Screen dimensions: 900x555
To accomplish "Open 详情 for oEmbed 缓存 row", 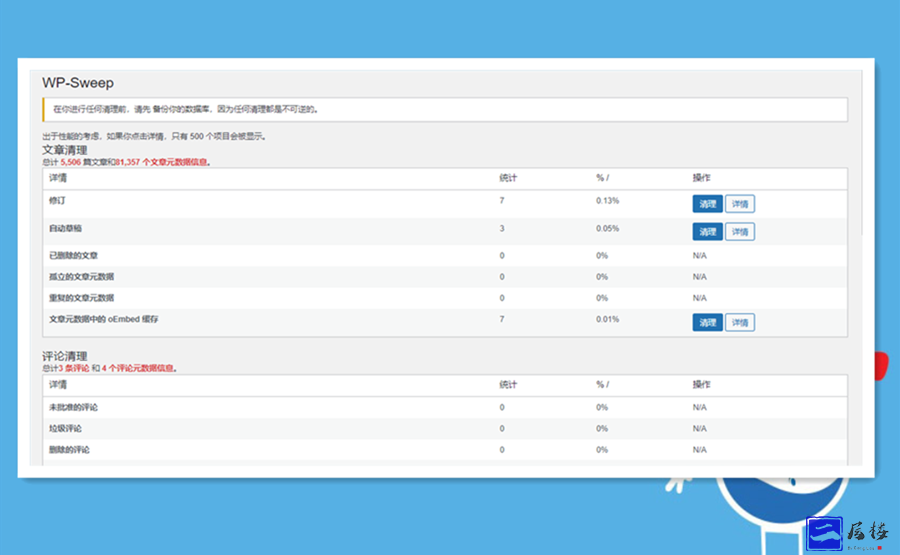I will [x=740, y=323].
